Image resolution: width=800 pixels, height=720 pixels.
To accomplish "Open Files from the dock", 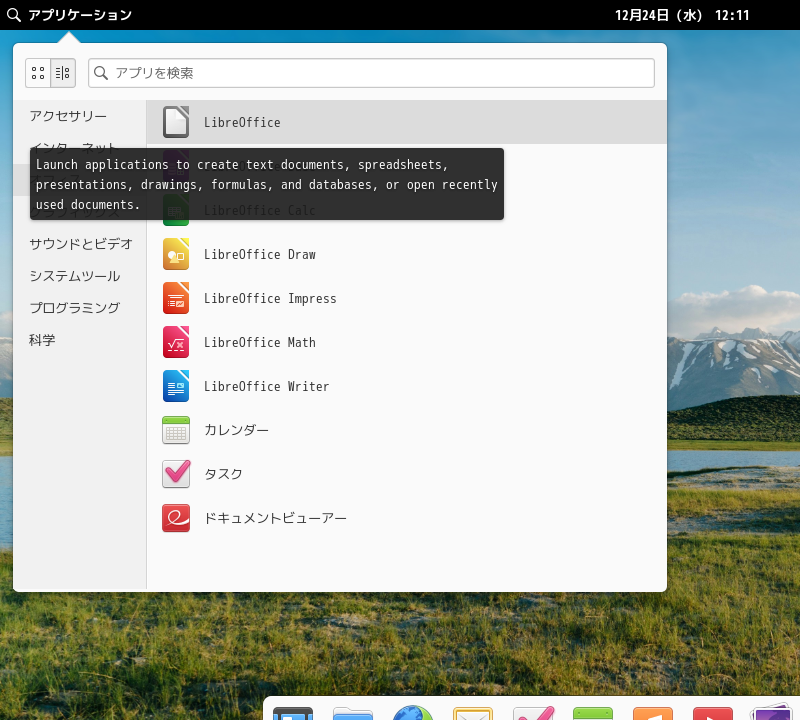I will [353, 713].
